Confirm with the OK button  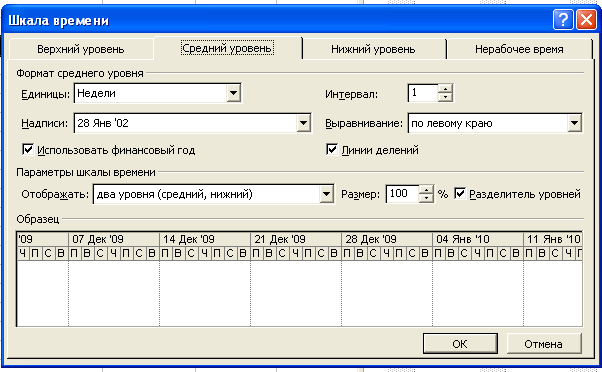point(460,344)
